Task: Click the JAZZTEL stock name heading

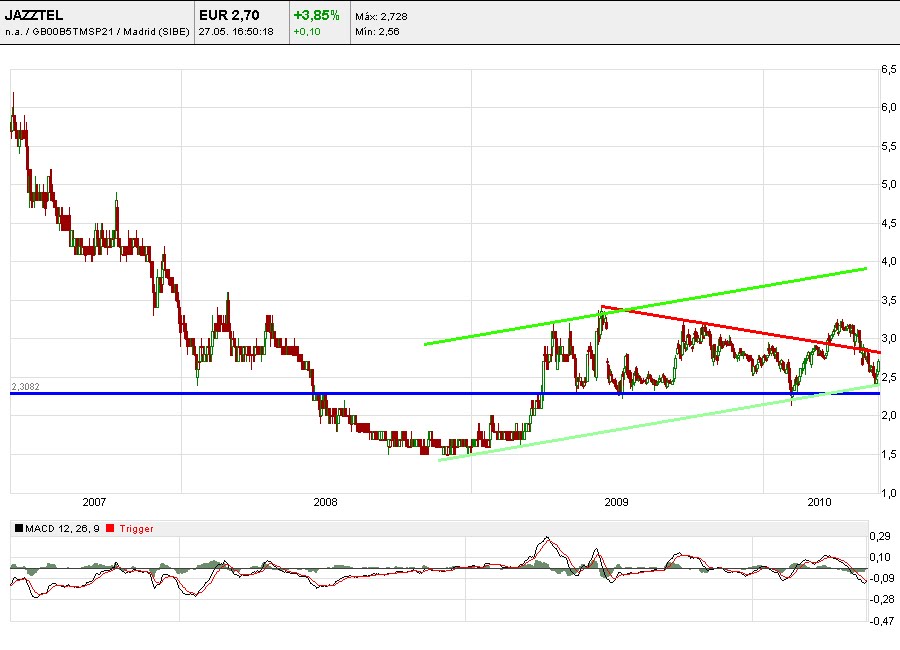Action: 34,15
